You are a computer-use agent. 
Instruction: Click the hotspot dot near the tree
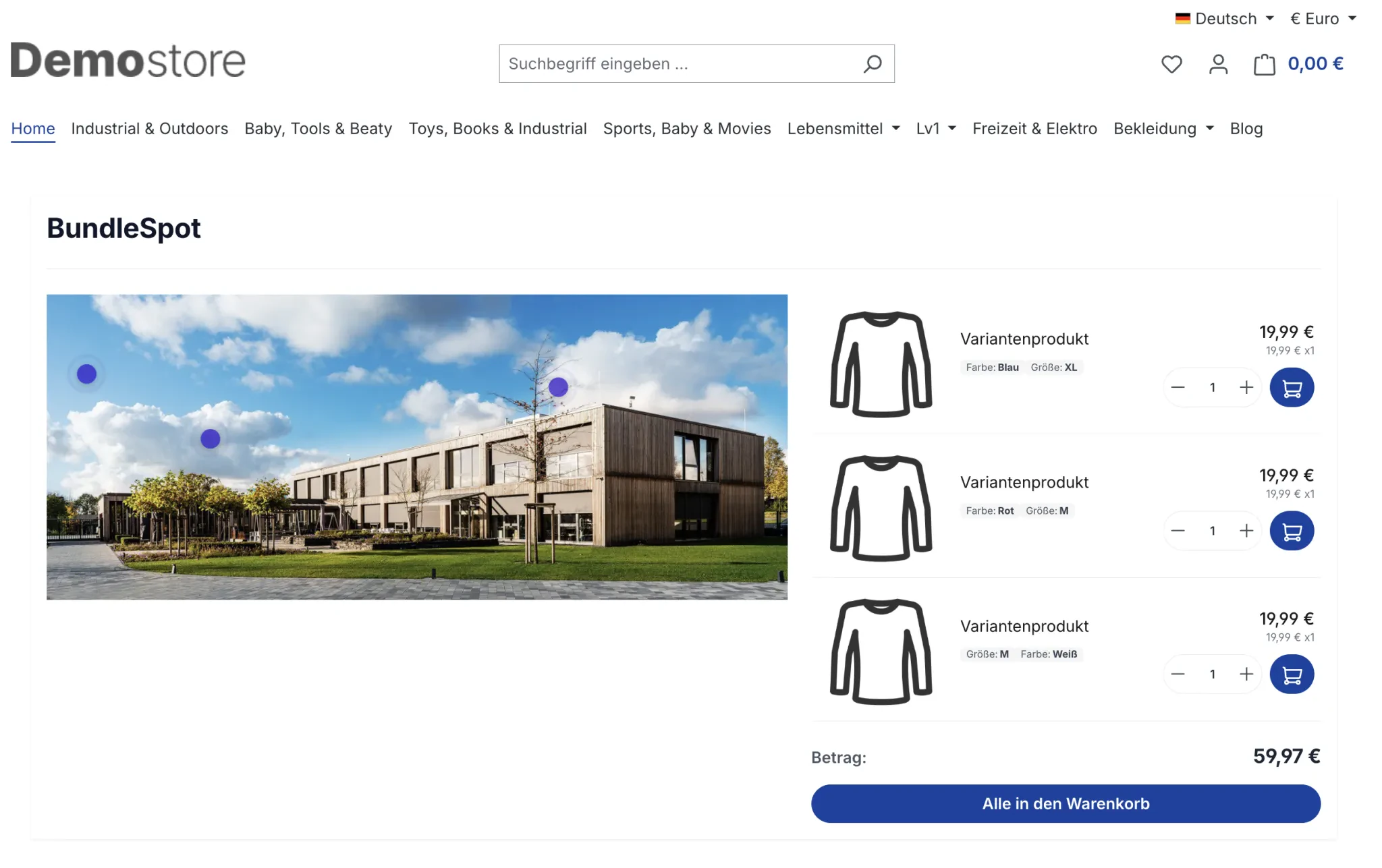[x=558, y=387]
